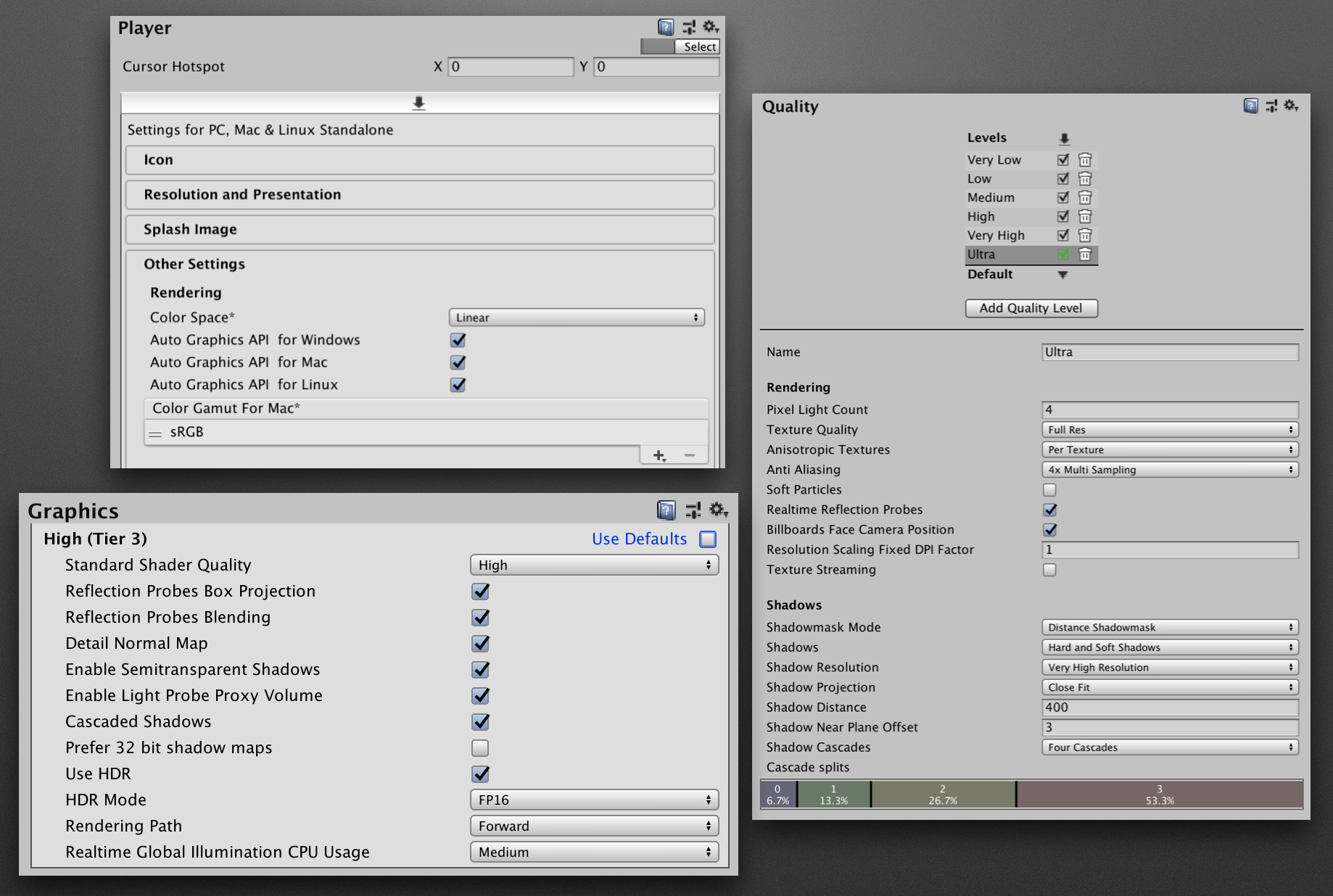The image size is (1333, 896).
Task: Enable Texture Streaming checkbox
Action: pyautogui.click(x=1049, y=570)
